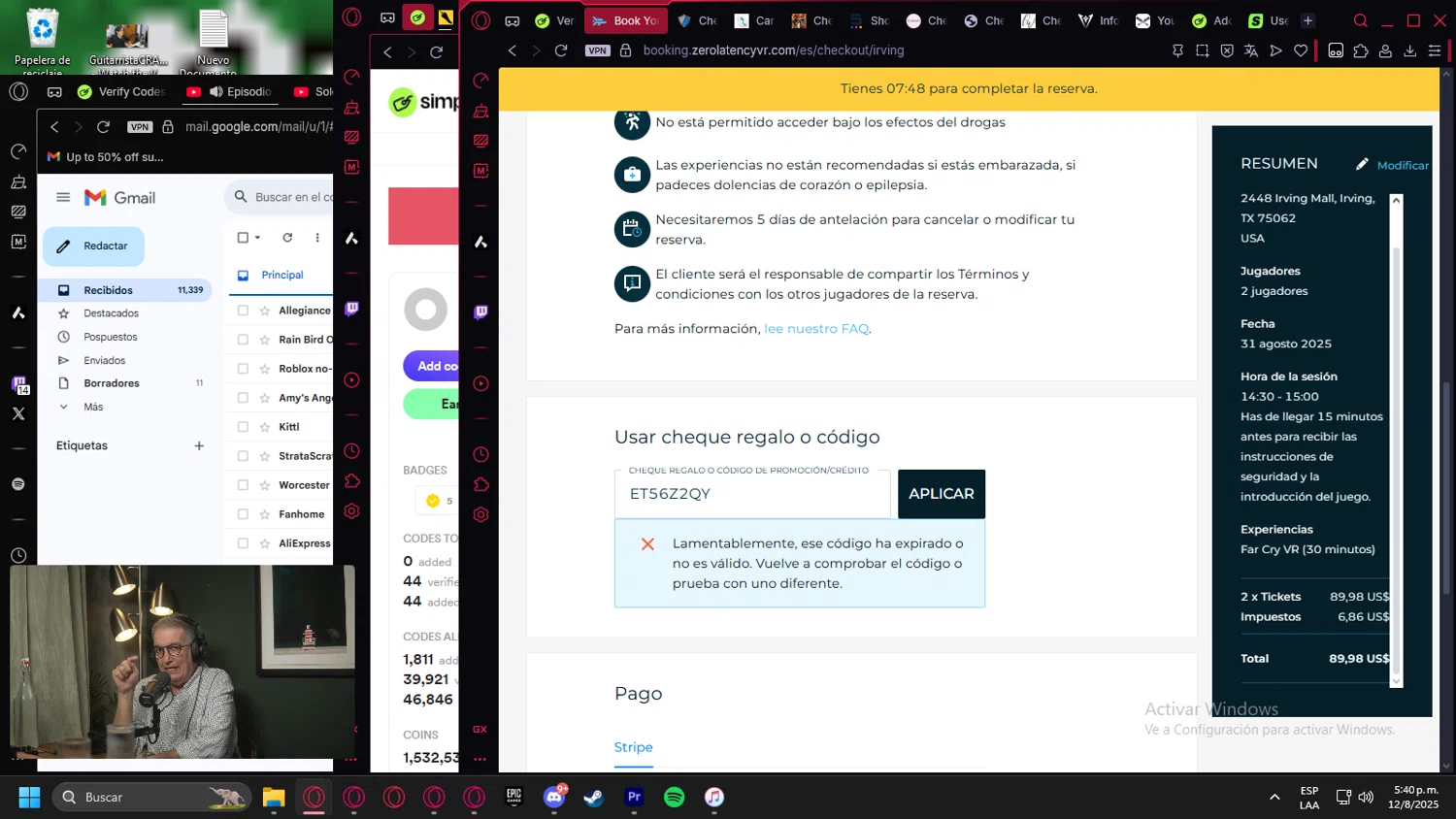Click the checkout page address bar URL
The height and width of the screenshot is (819, 1456).
click(x=773, y=50)
